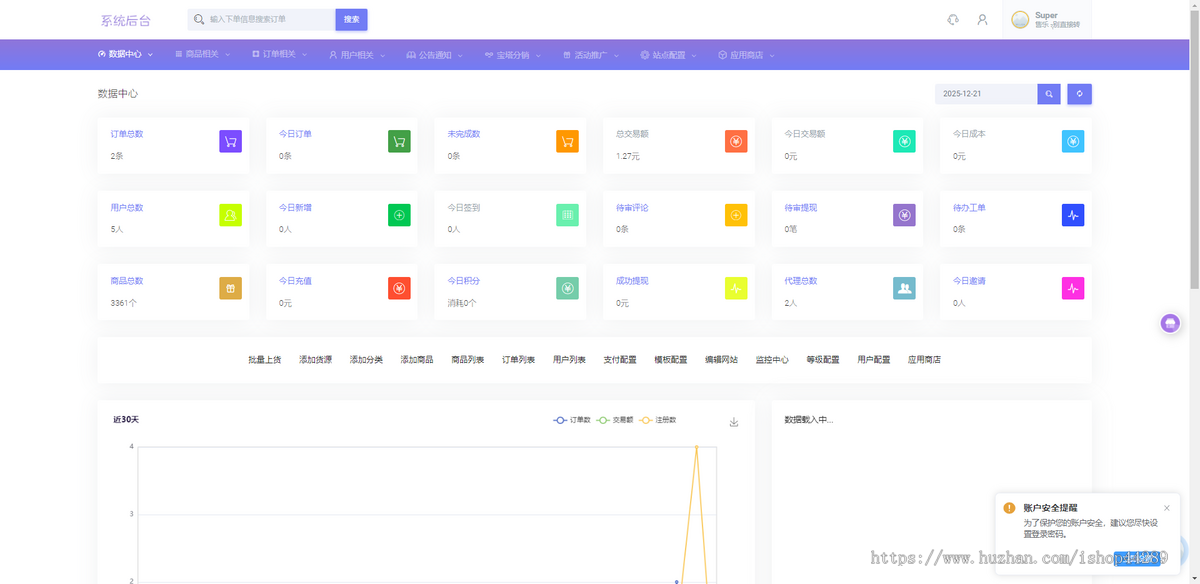This screenshot has height=584, width=1200.
Task: Open the 应用商店 navigation menu
Action: pyautogui.click(x=746, y=55)
